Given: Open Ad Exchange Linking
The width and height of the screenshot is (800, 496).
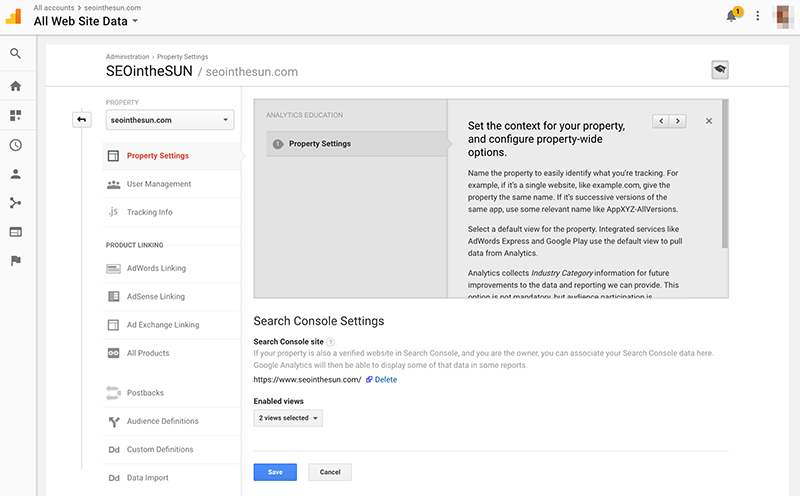Looking at the screenshot, I should (171, 325).
